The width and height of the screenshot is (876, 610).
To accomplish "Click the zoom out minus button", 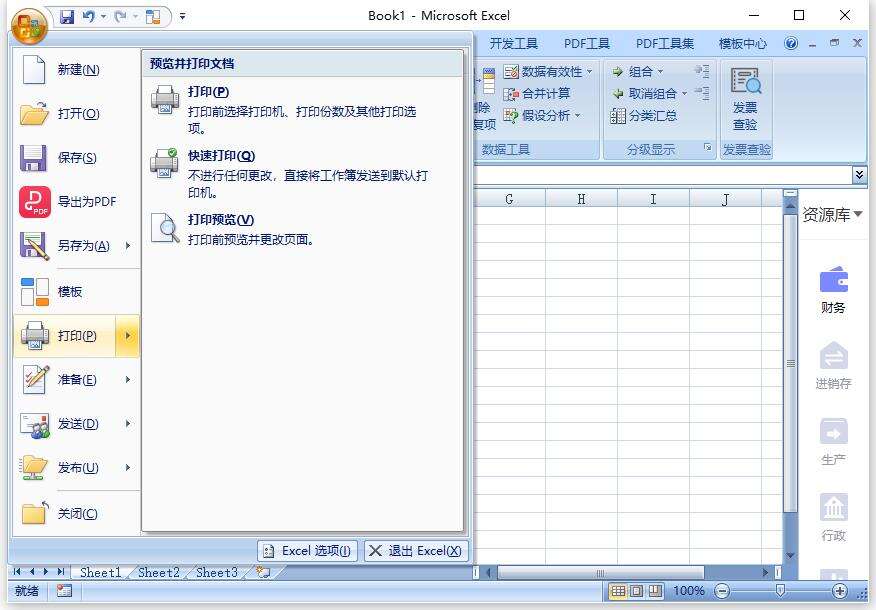I will [722, 590].
